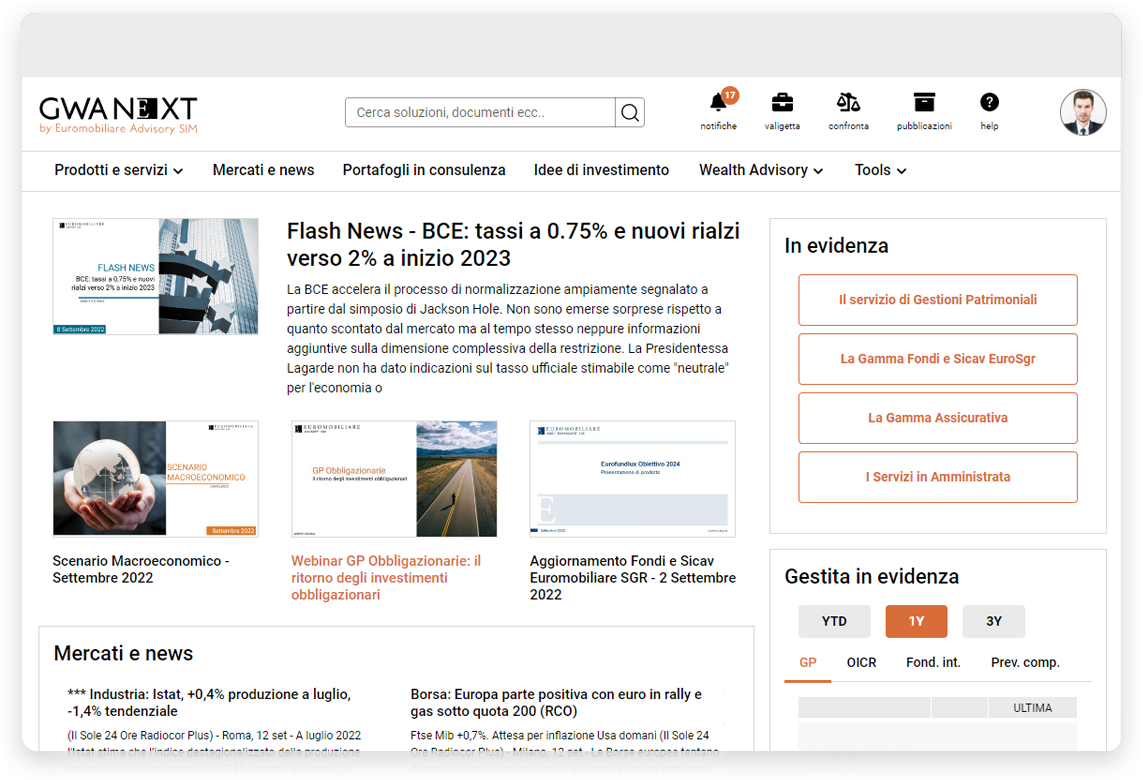Open the user profile avatar
This screenshot has width=1143, height=780.
[1082, 112]
